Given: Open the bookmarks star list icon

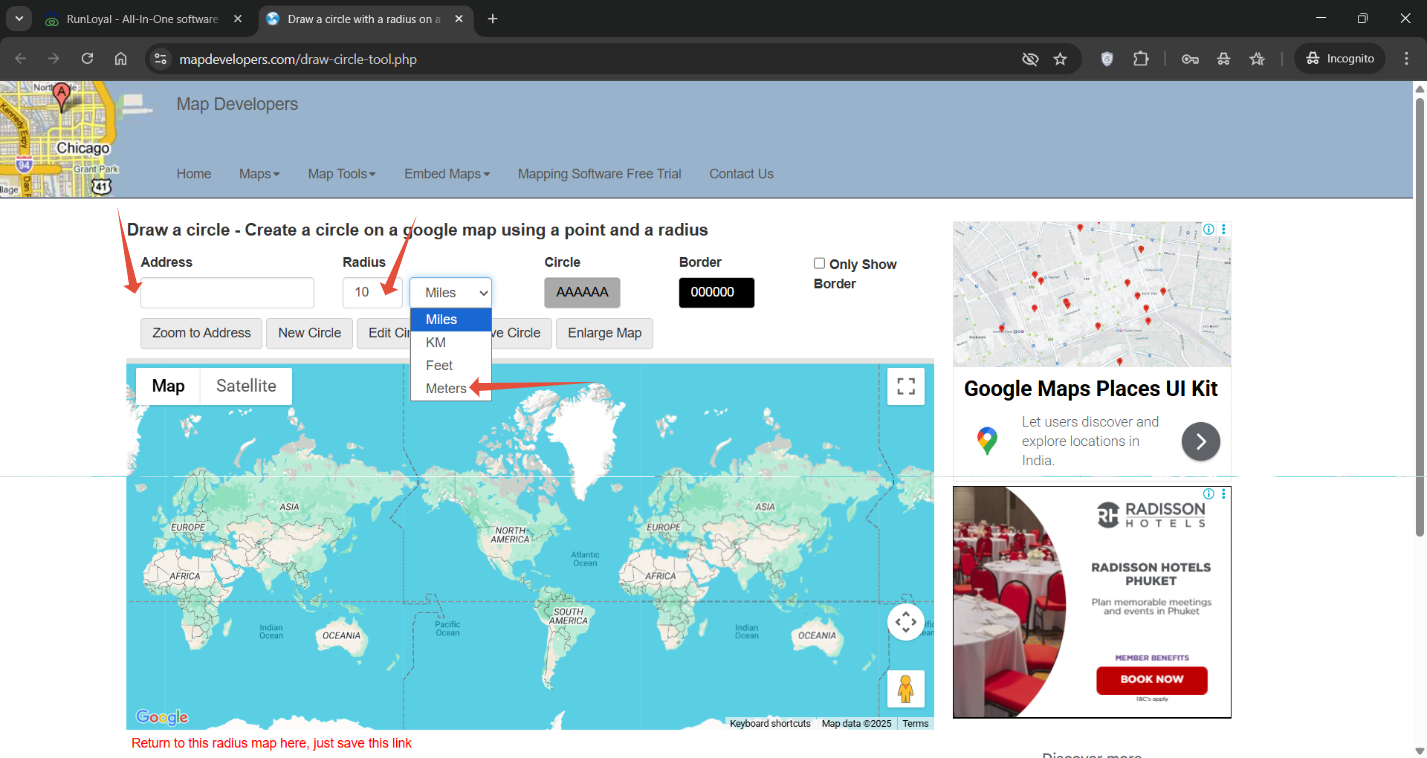Looking at the screenshot, I should (x=1257, y=59).
